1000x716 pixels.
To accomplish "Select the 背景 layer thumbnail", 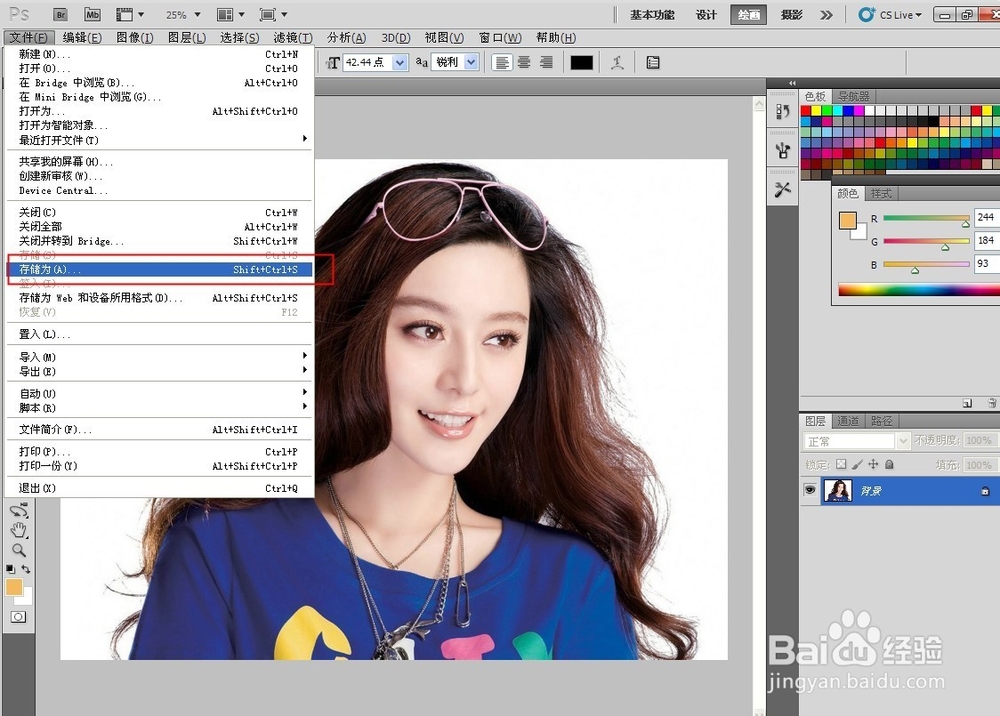I will (x=837, y=490).
